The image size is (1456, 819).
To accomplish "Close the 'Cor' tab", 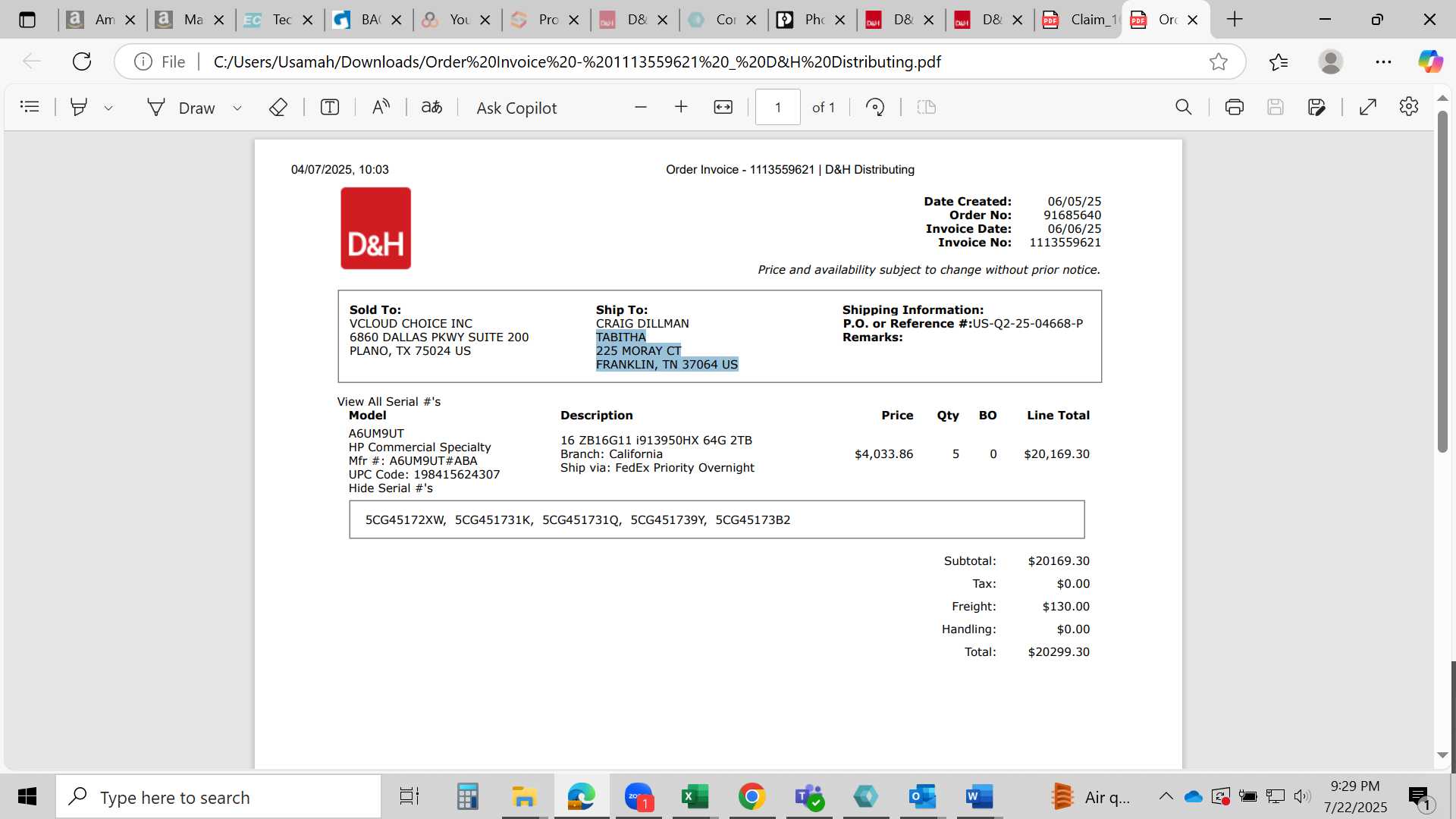I will point(752,20).
